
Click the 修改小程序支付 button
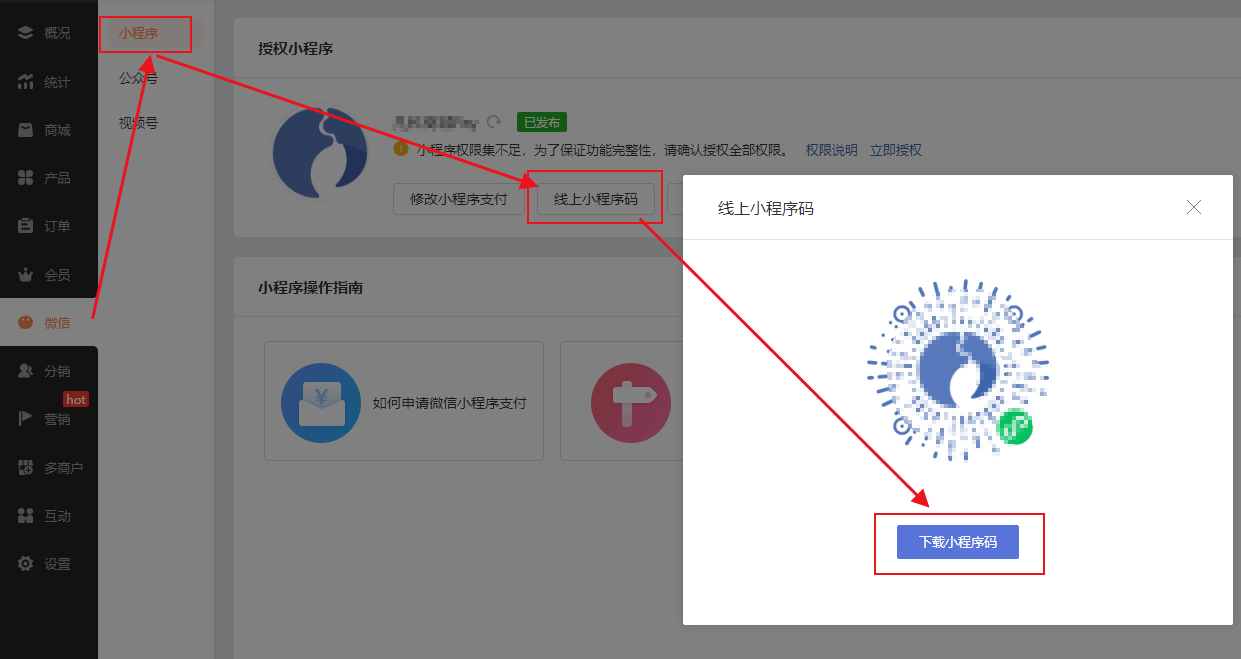click(x=459, y=199)
